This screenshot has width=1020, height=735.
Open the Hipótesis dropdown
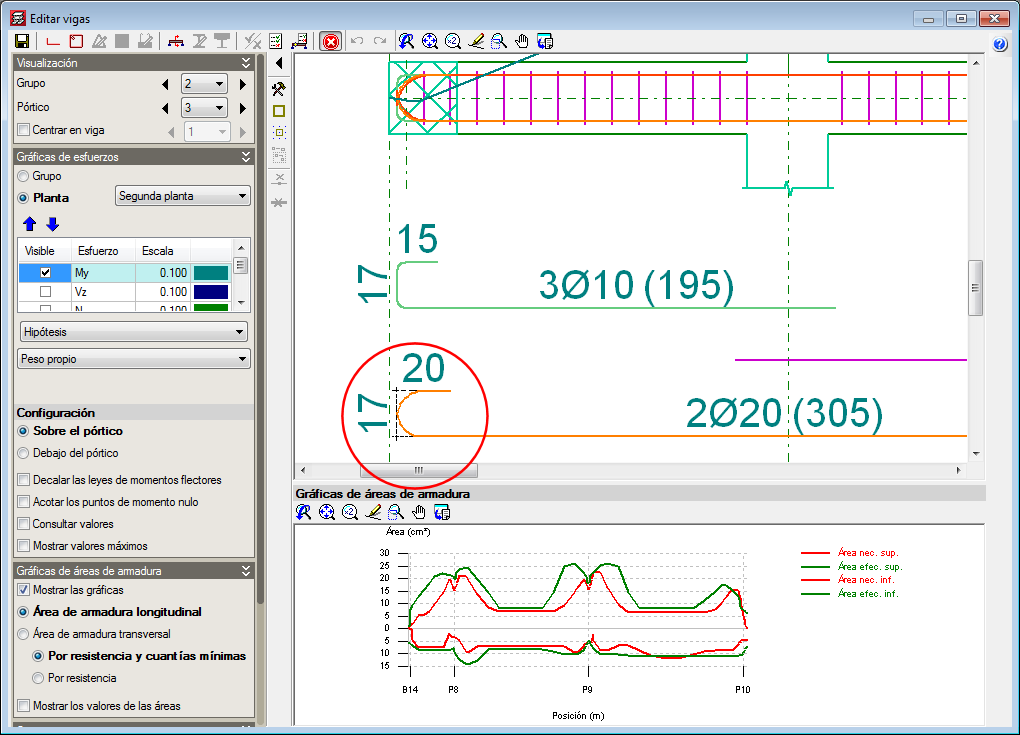coord(133,331)
